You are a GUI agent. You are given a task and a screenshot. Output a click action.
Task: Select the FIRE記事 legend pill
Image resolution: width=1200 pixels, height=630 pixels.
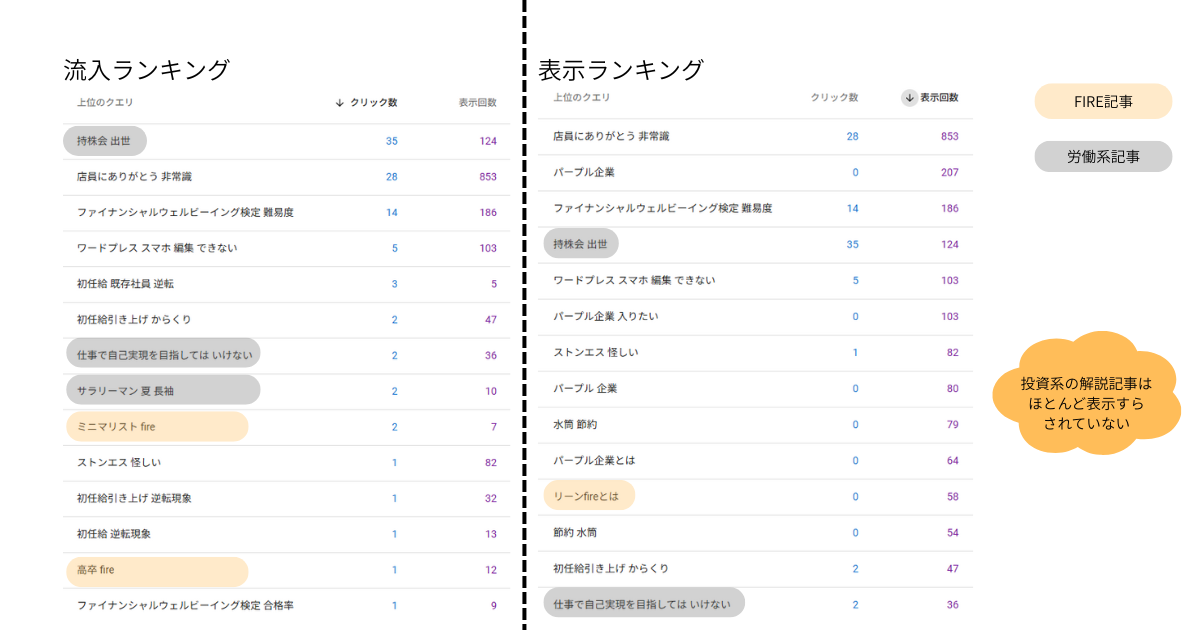pos(1103,101)
